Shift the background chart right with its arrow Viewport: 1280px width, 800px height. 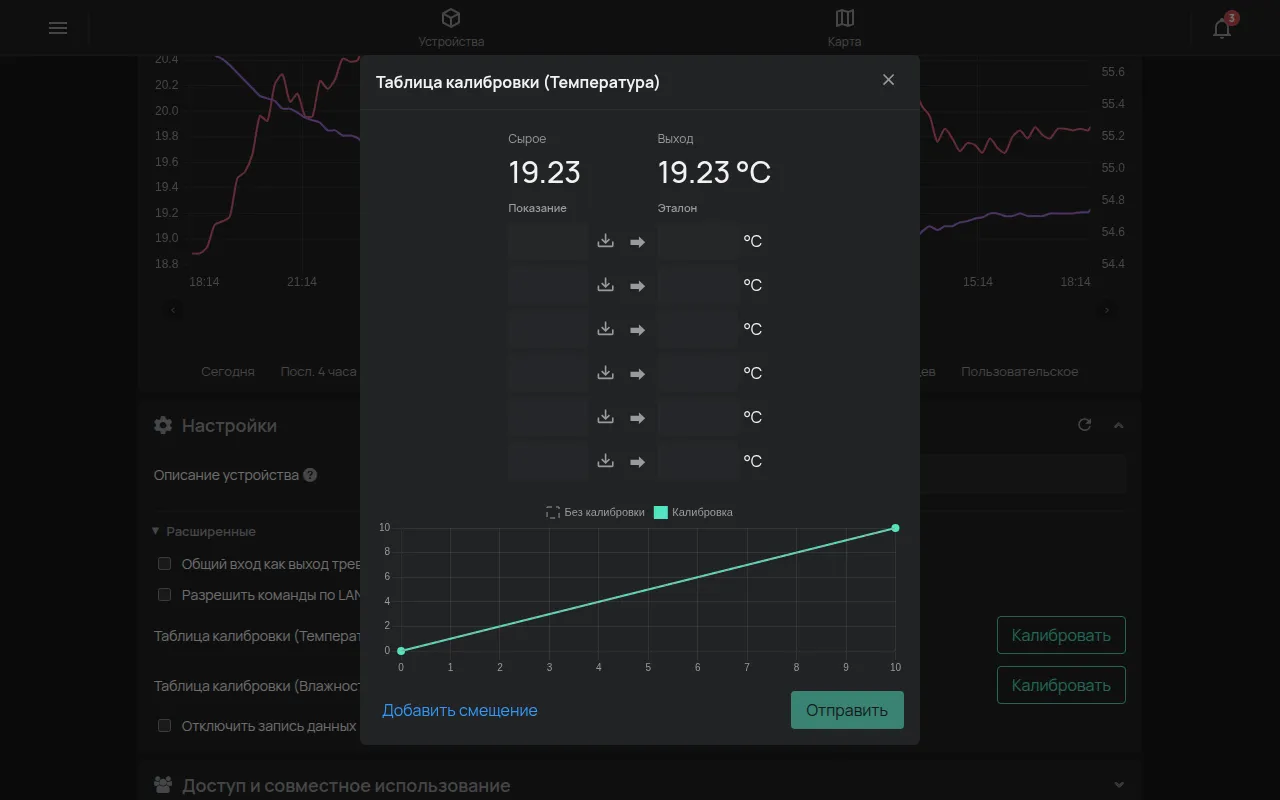[1107, 310]
